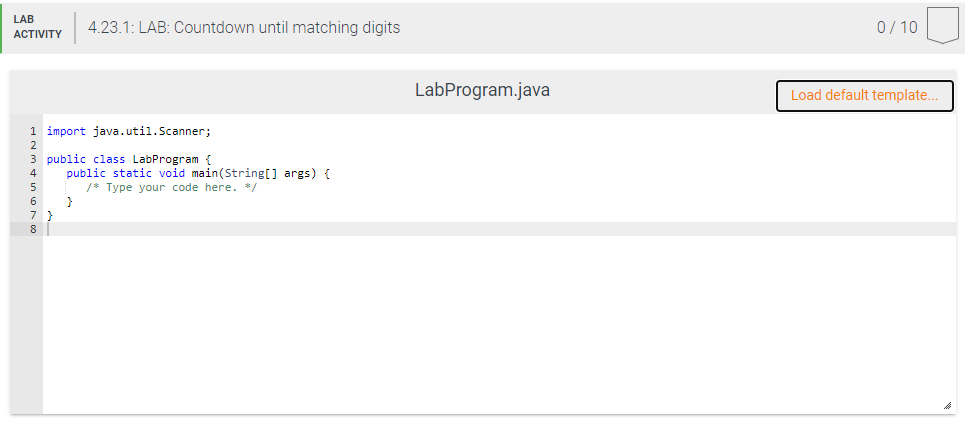This screenshot has height=426, width=965.
Task: Click the editor resize grip at bottom-right corner
Action: [x=947, y=405]
